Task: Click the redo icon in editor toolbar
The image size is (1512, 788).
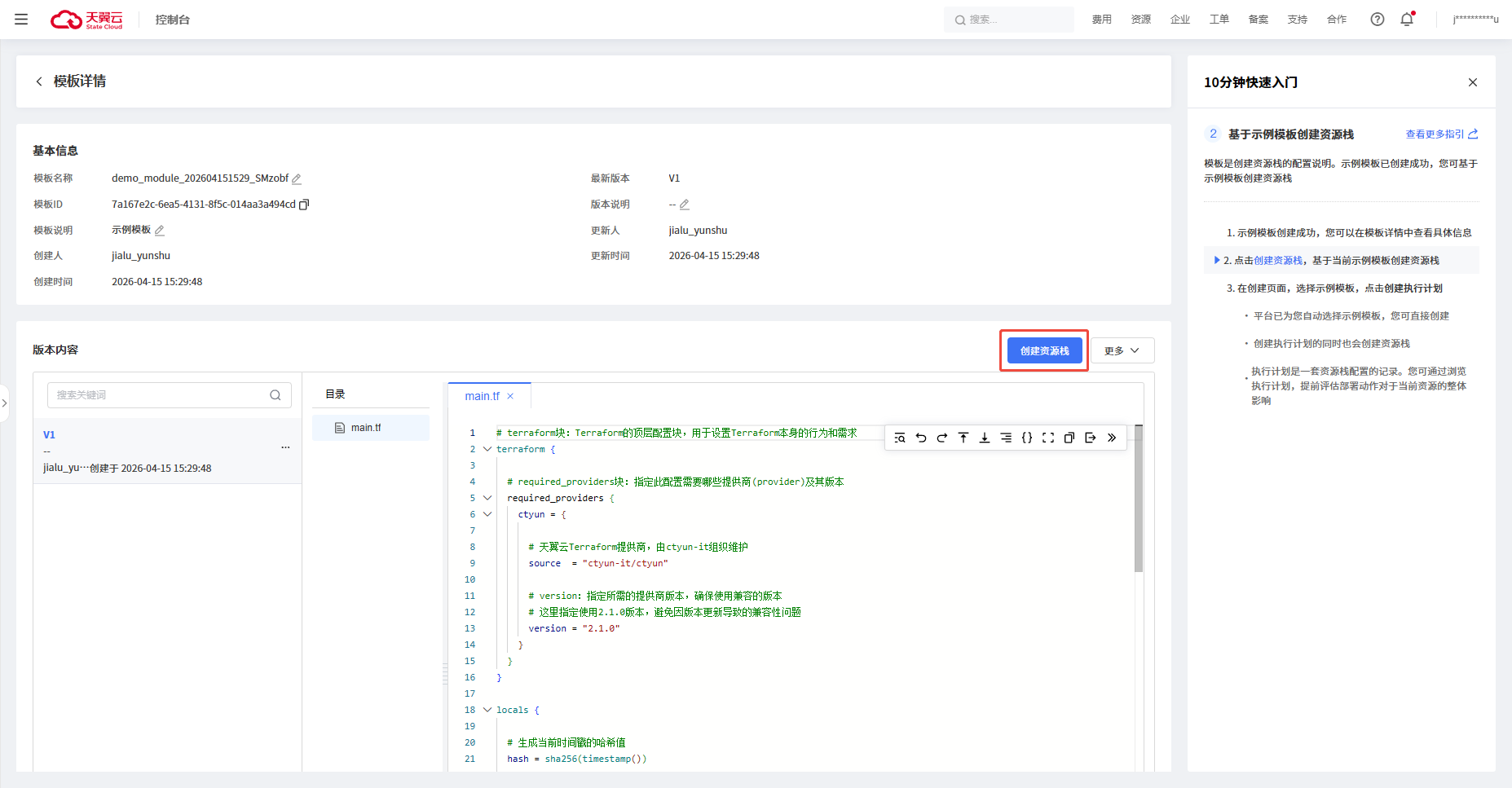Action: [x=942, y=438]
